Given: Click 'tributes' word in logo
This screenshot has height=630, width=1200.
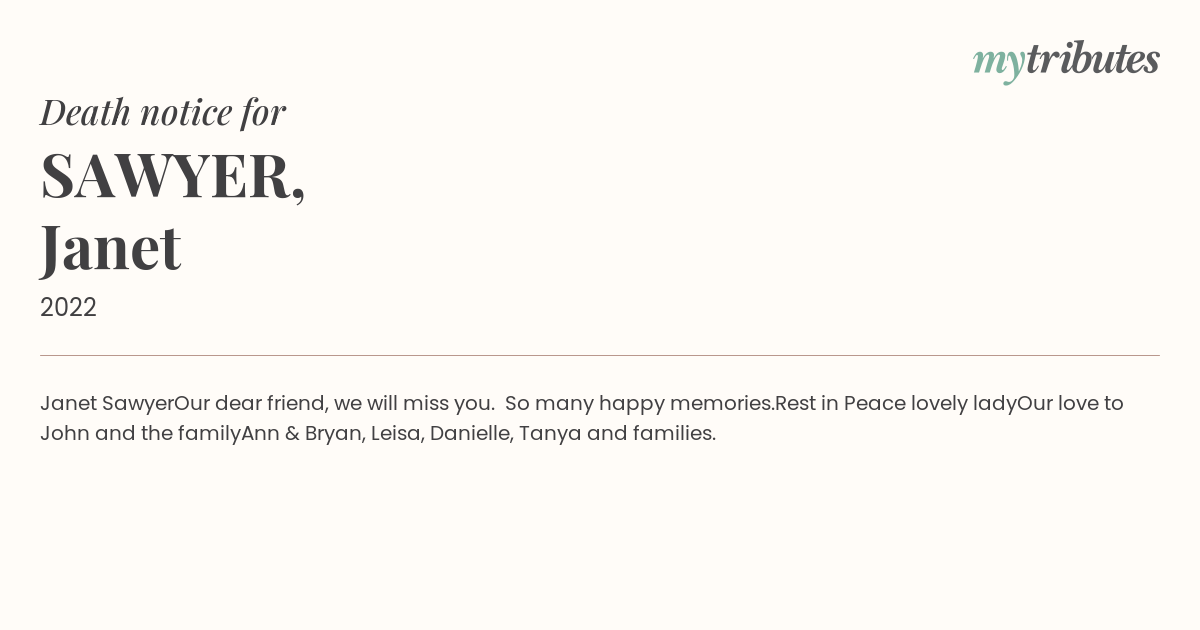Looking at the screenshot, I should point(1093,59).
